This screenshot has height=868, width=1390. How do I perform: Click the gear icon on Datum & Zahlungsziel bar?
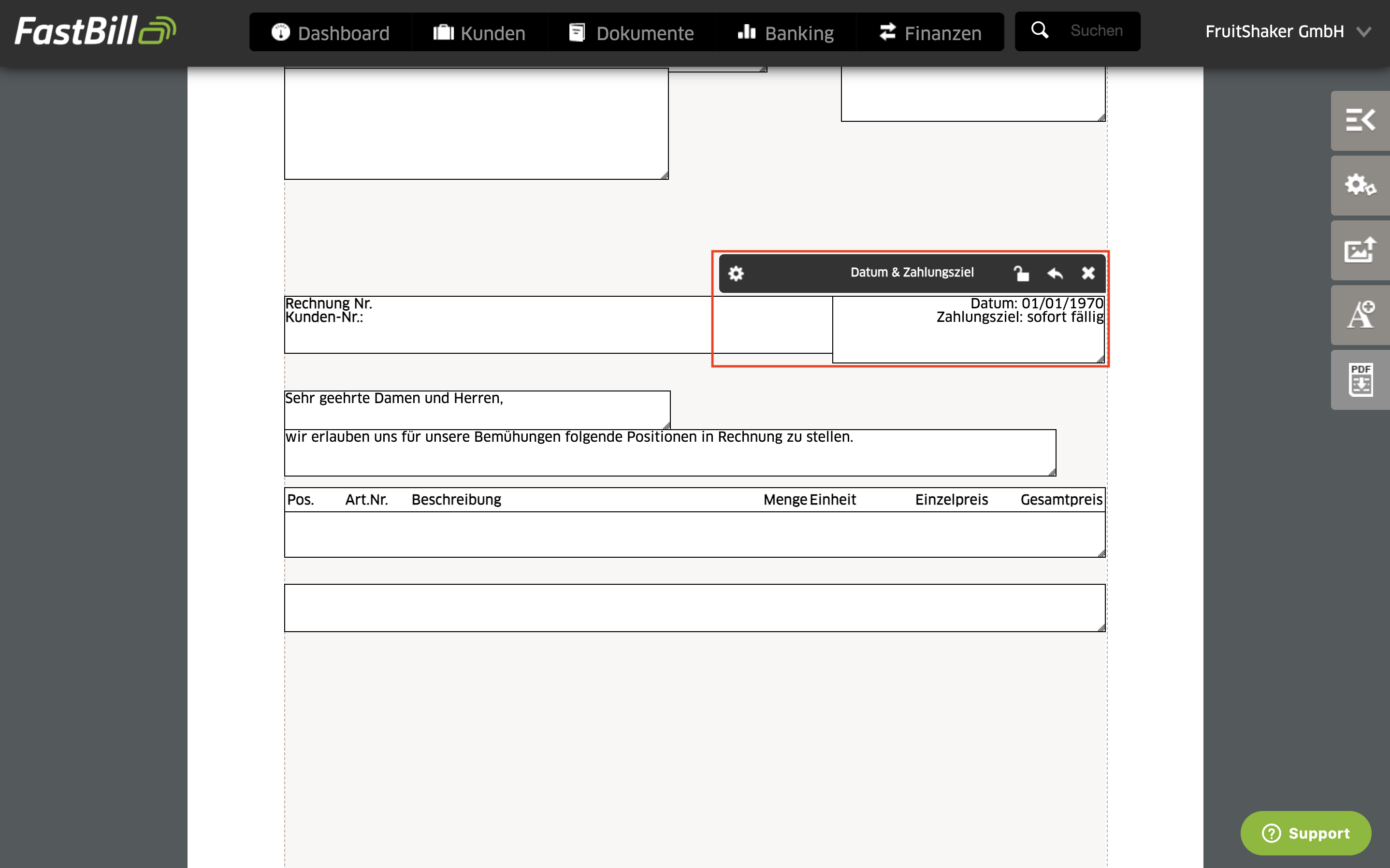point(736,273)
